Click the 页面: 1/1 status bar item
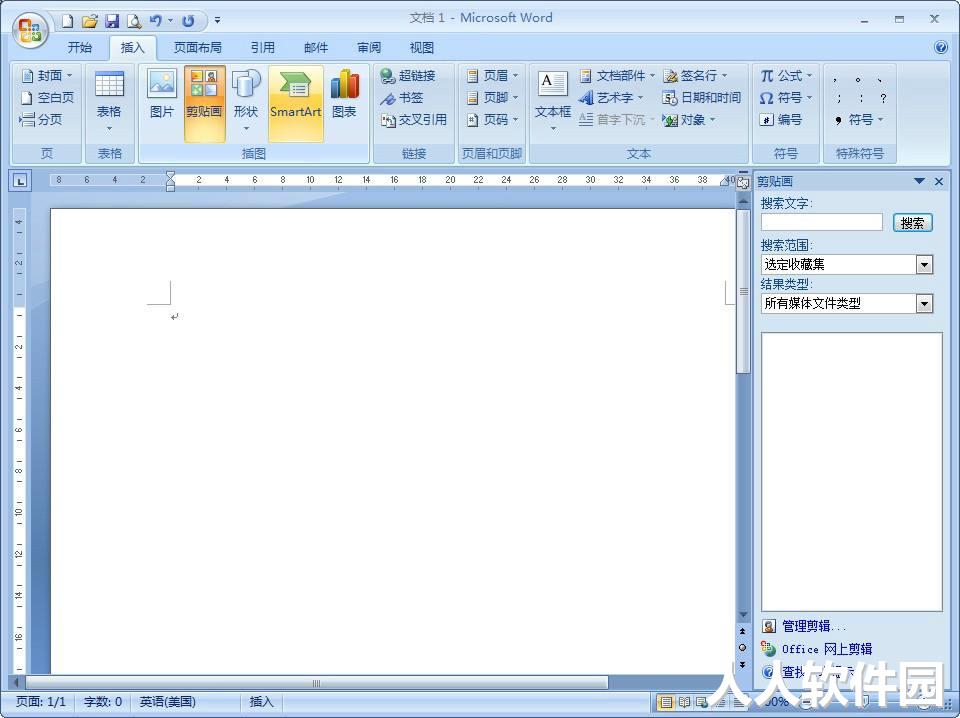Screen dimensions: 960x718 pos(40,701)
